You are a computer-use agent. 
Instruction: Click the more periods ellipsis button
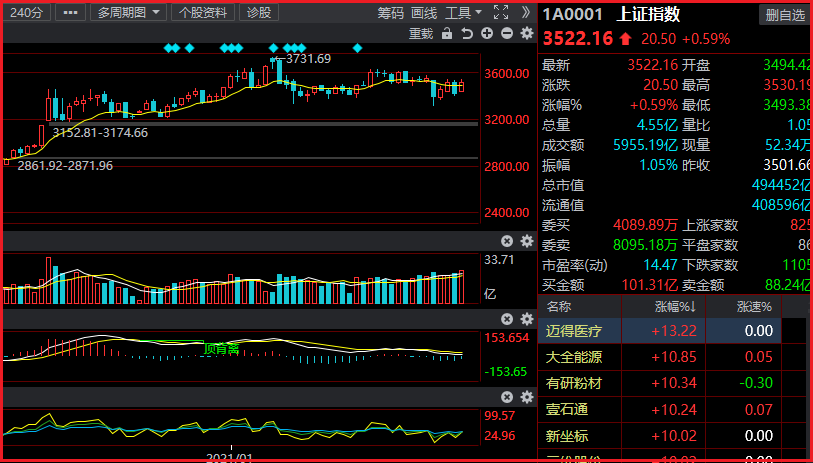pyautogui.click(x=69, y=12)
